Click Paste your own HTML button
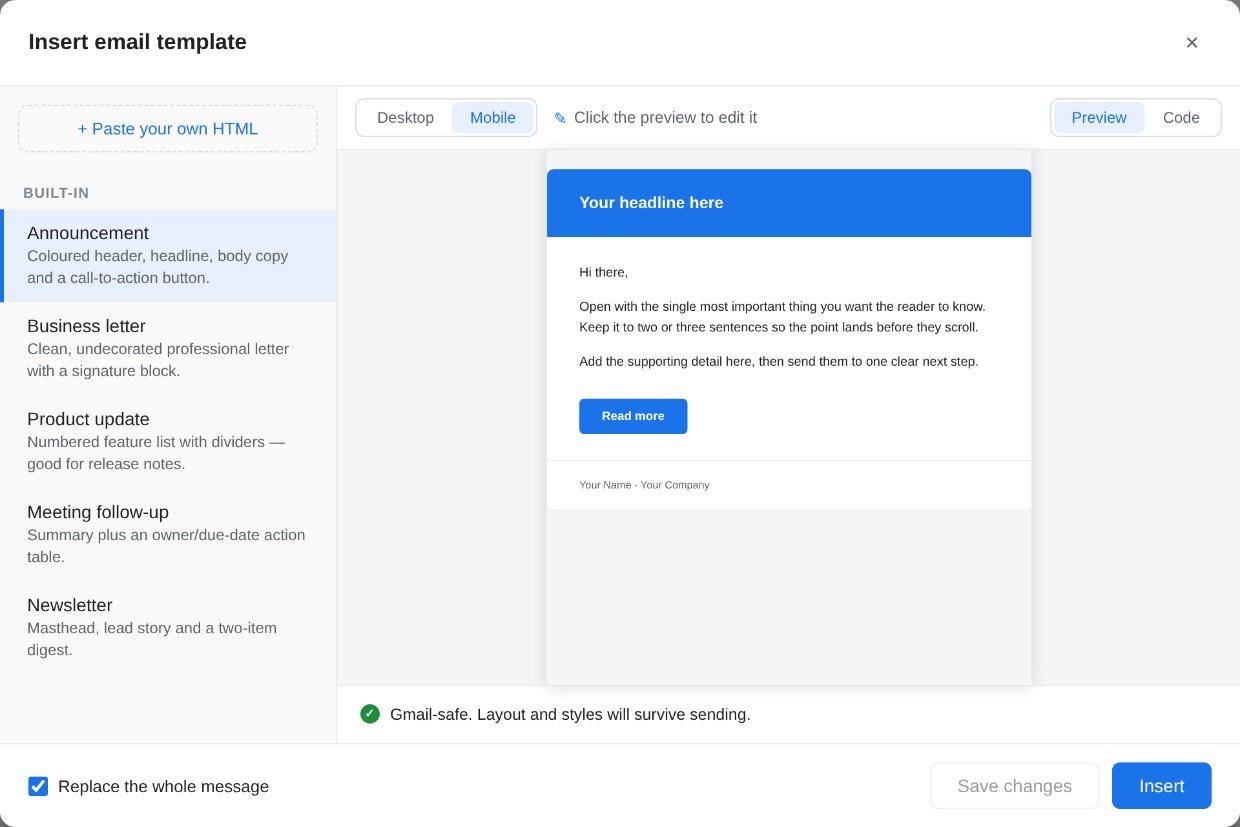The height and width of the screenshot is (827, 1240). 168,129
